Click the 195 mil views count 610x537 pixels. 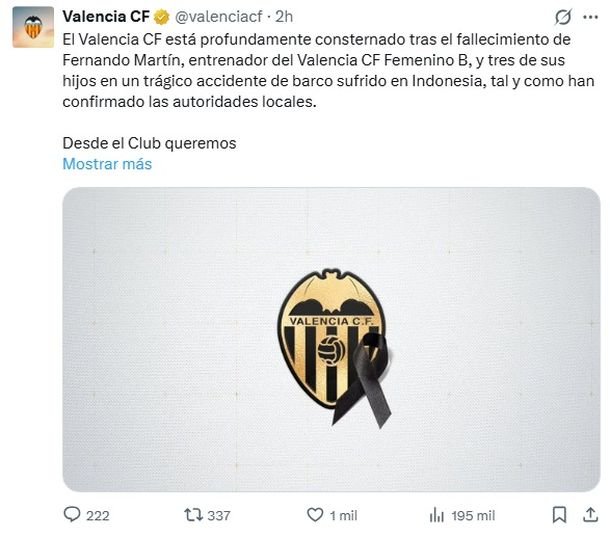[x=473, y=516]
